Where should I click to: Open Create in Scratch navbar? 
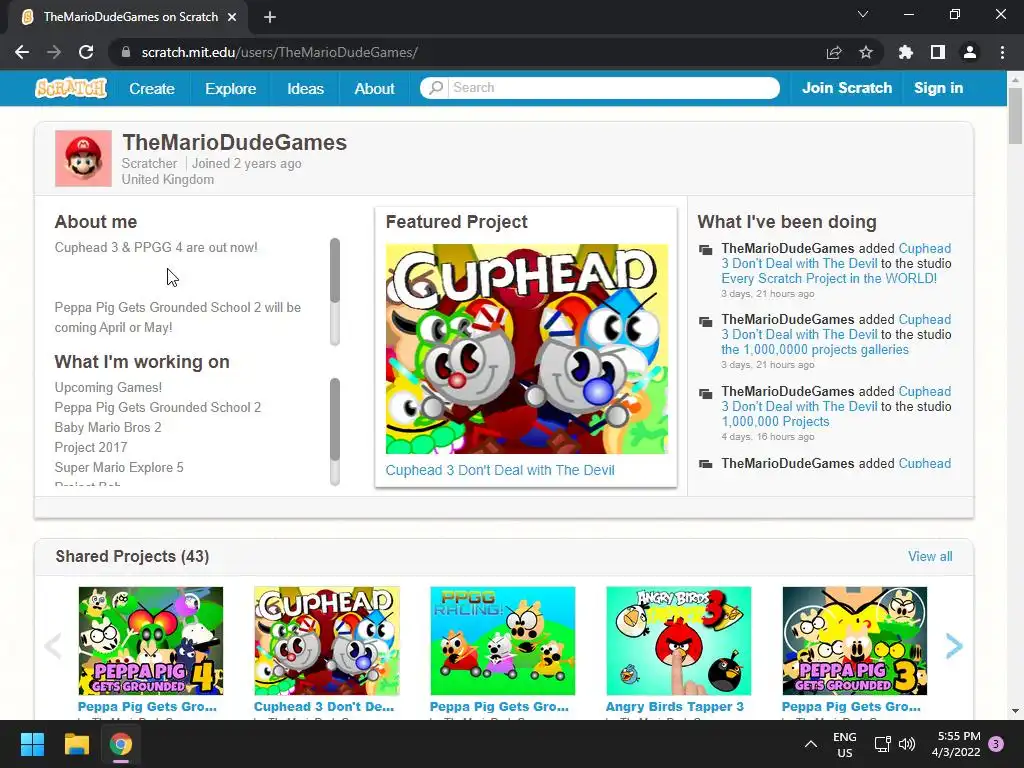tap(152, 88)
